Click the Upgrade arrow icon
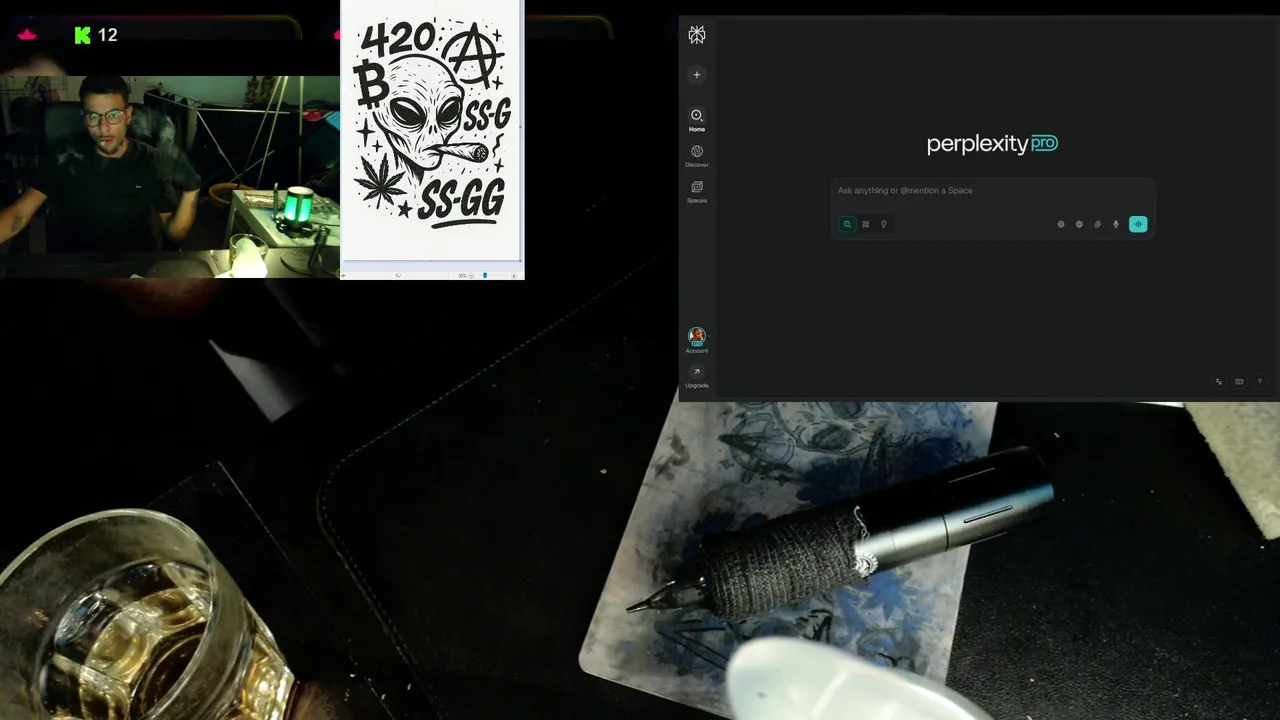 point(697,372)
